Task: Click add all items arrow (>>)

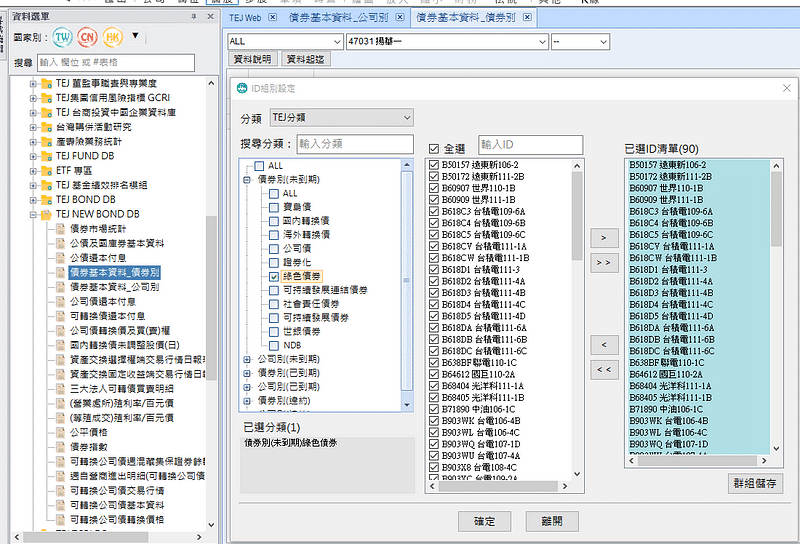Action: (603, 262)
